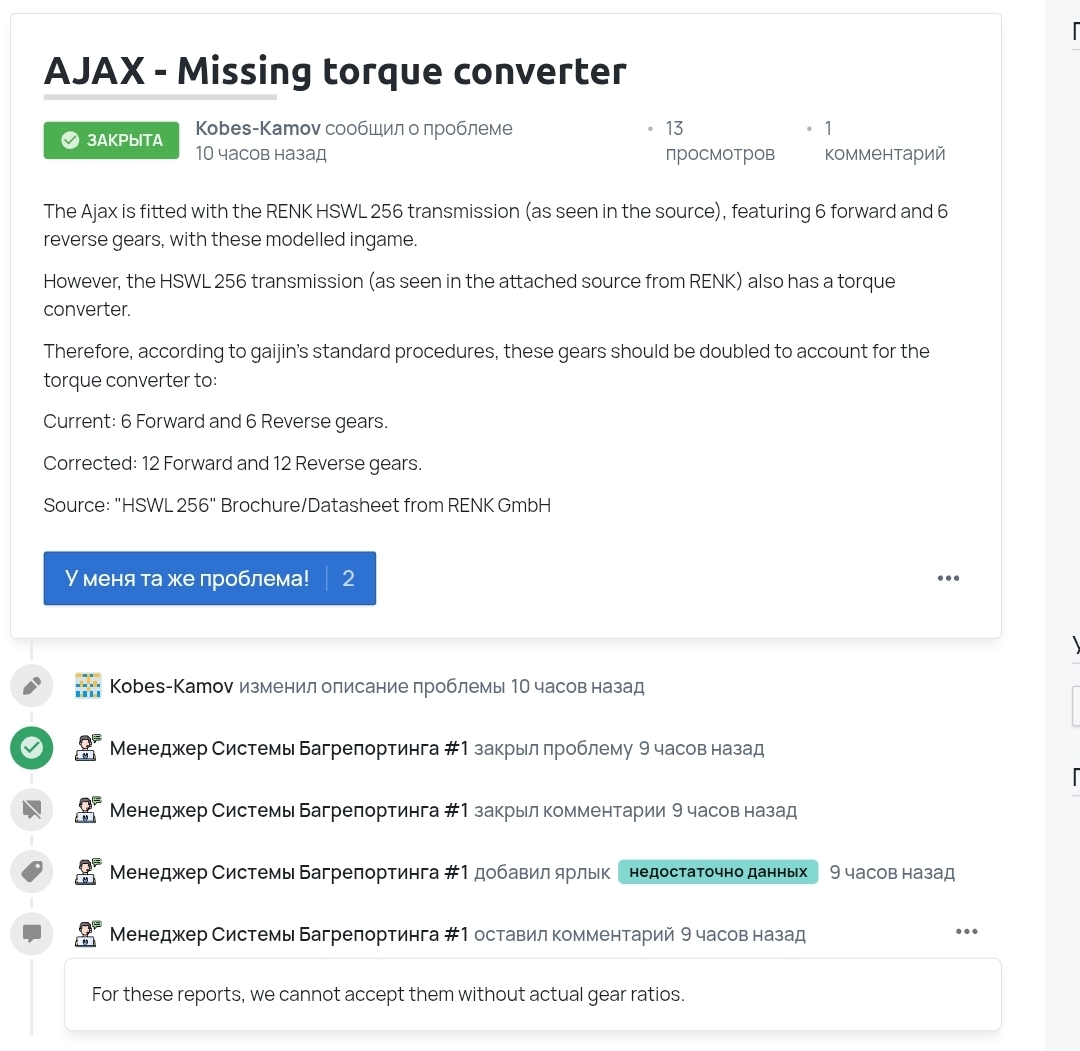Image resolution: width=1080 pixels, height=1051 pixels.
Task: Click the green checkmark icon marking the closed issue
Action: pos(31,747)
